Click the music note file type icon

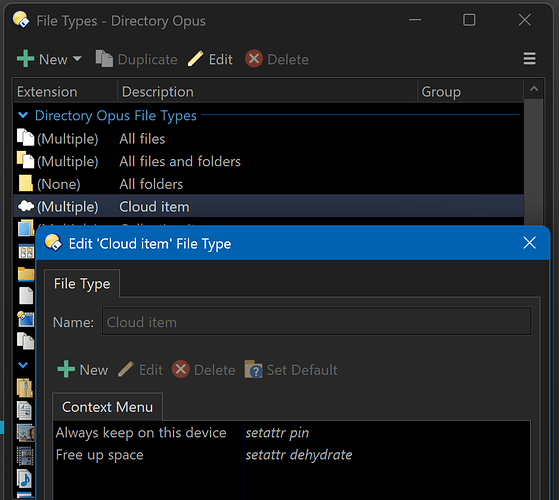tap(25, 479)
